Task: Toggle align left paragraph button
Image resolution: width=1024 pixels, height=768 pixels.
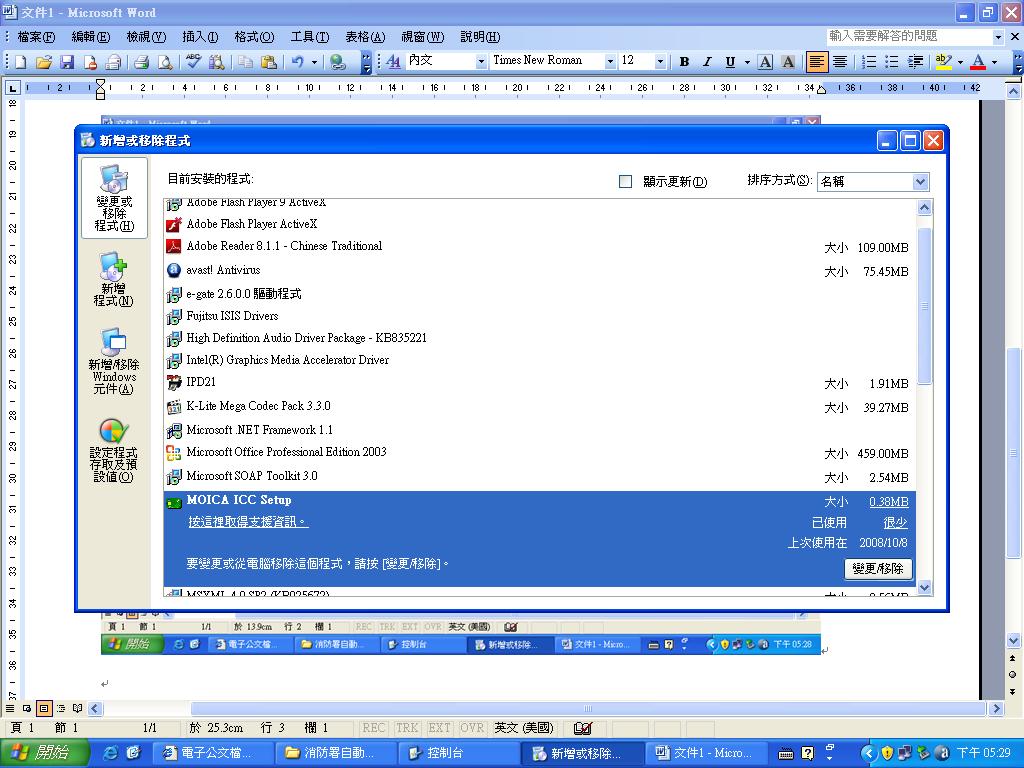Action: coord(817,62)
